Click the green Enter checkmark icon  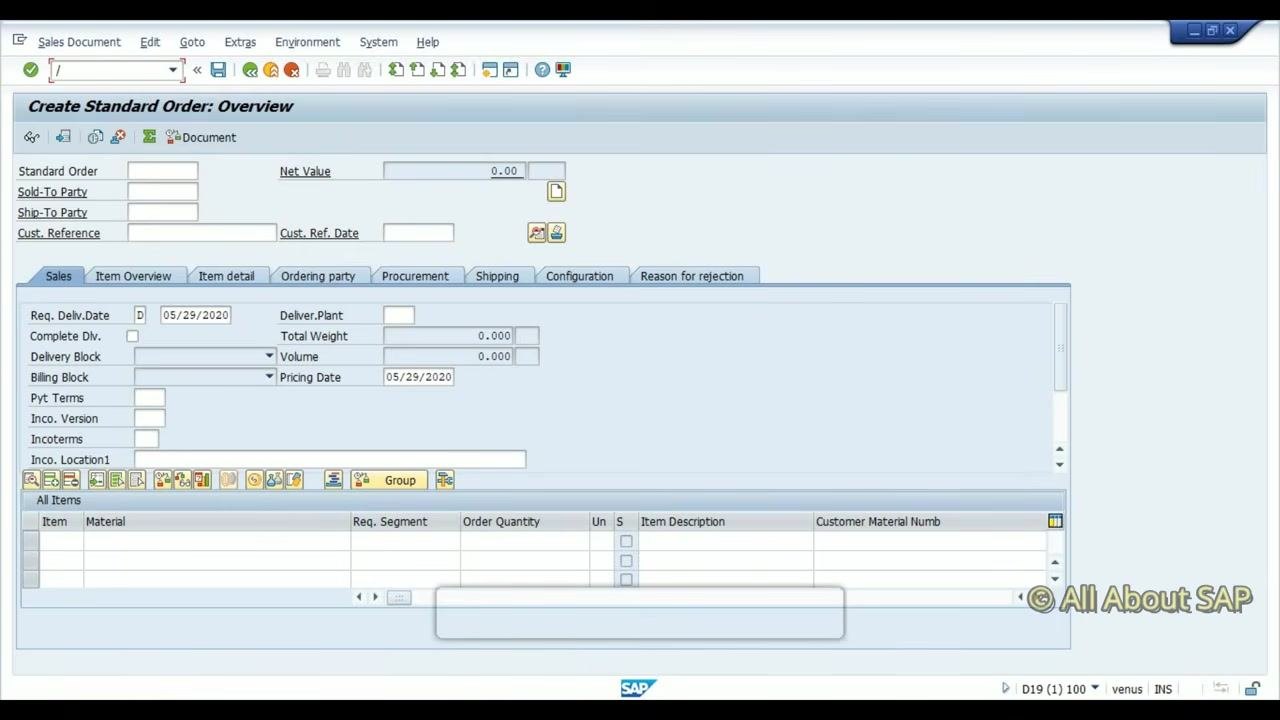(30, 70)
